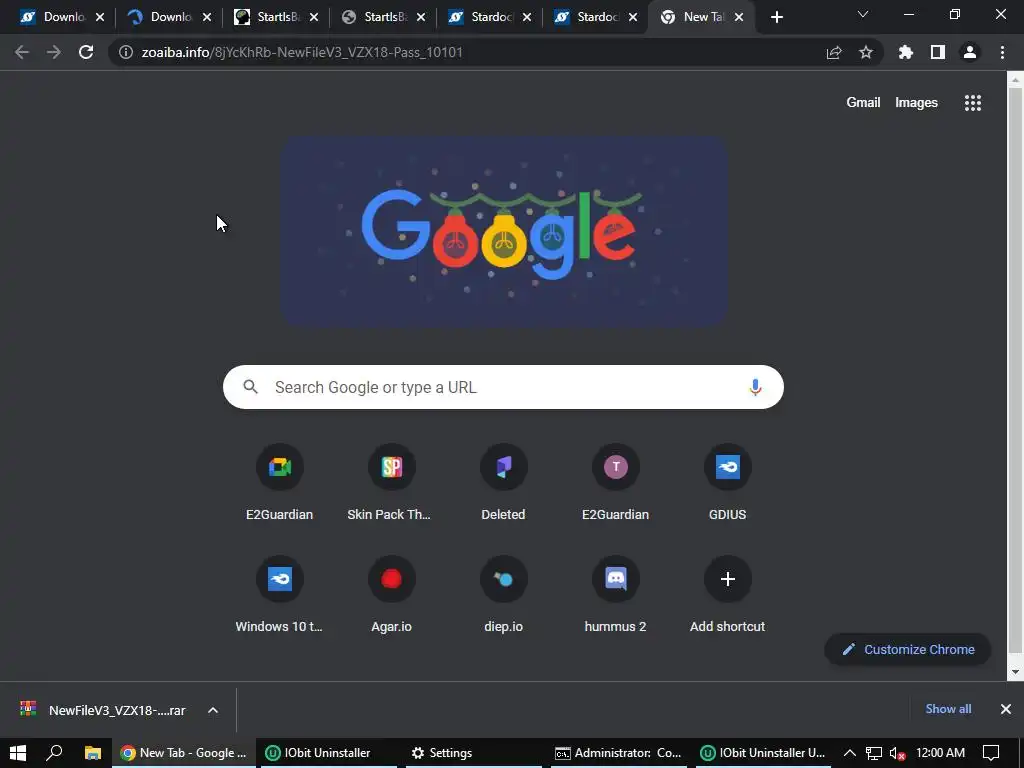The width and height of the screenshot is (1024, 768).
Task: Click the muted volume tray icon
Action: point(897,753)
